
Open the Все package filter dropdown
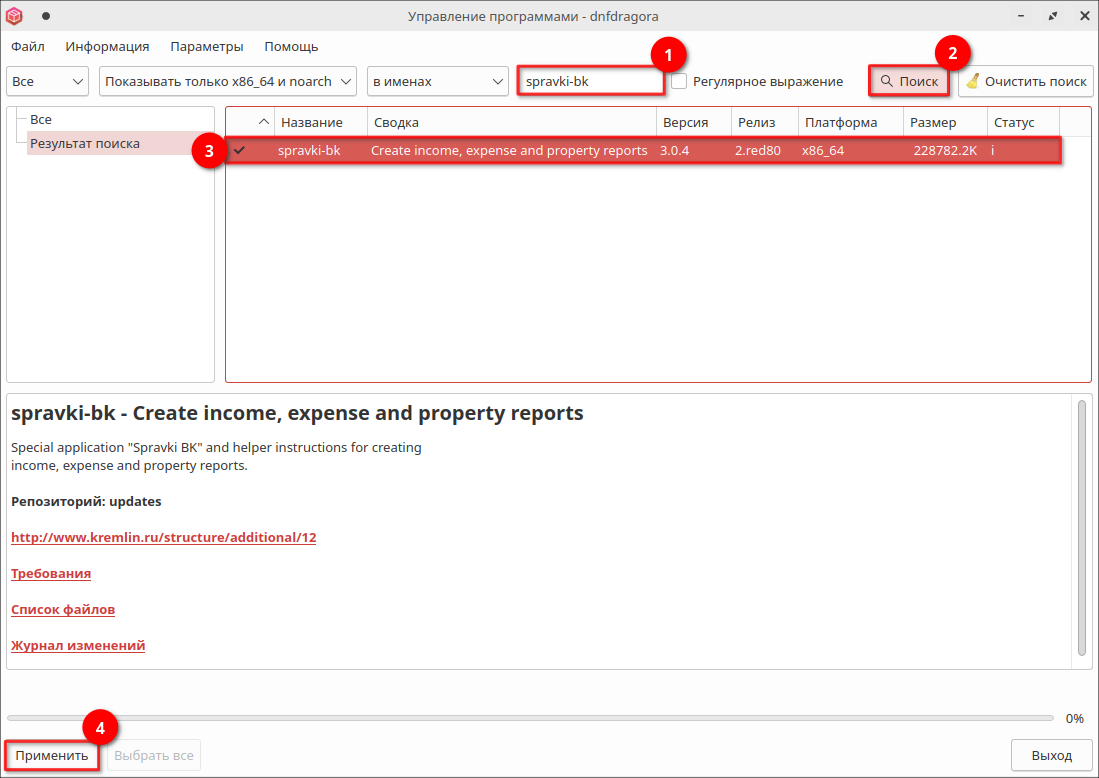click(48, 81)
